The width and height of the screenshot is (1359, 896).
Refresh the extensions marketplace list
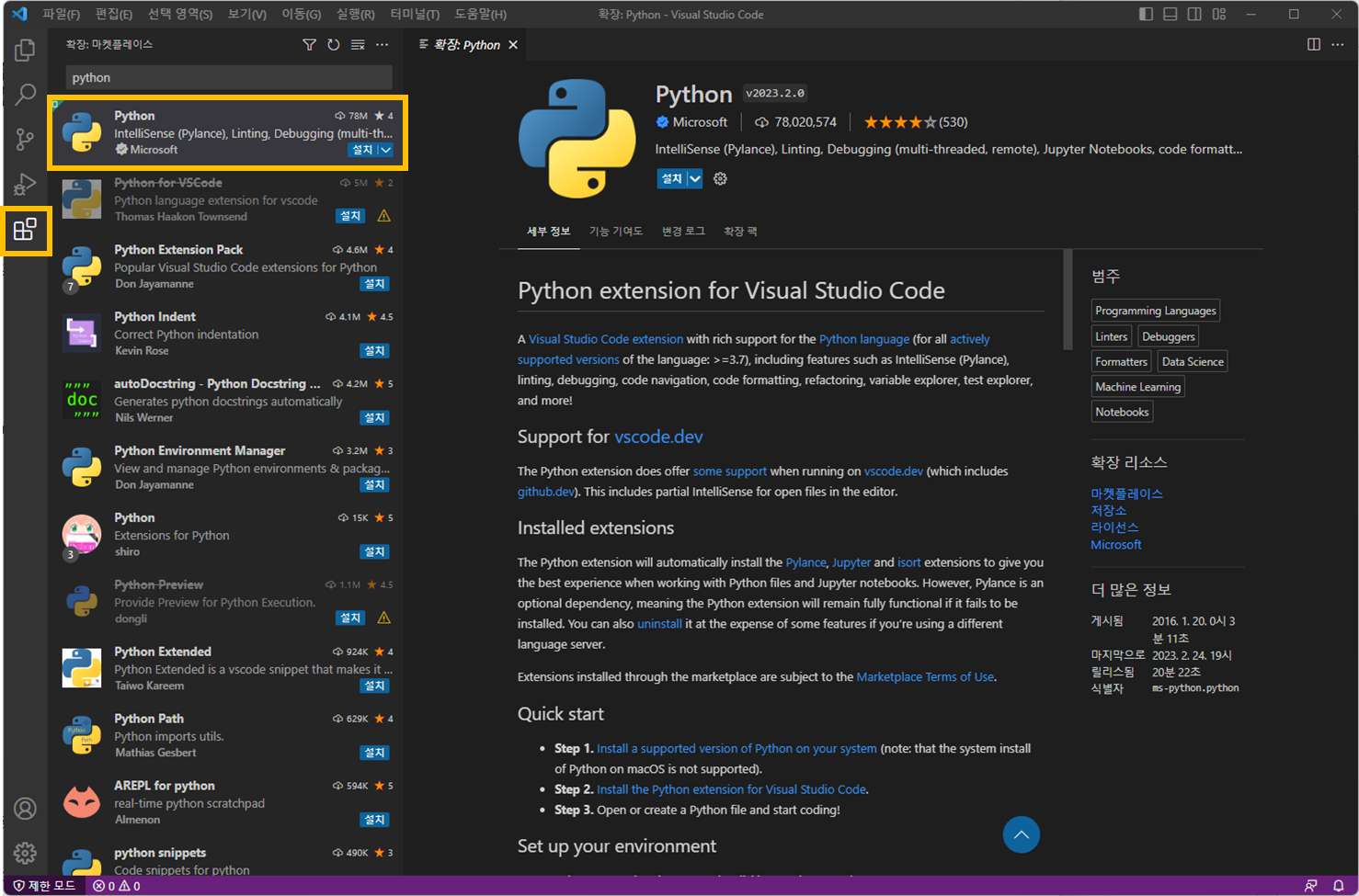(x=333, y=45)
